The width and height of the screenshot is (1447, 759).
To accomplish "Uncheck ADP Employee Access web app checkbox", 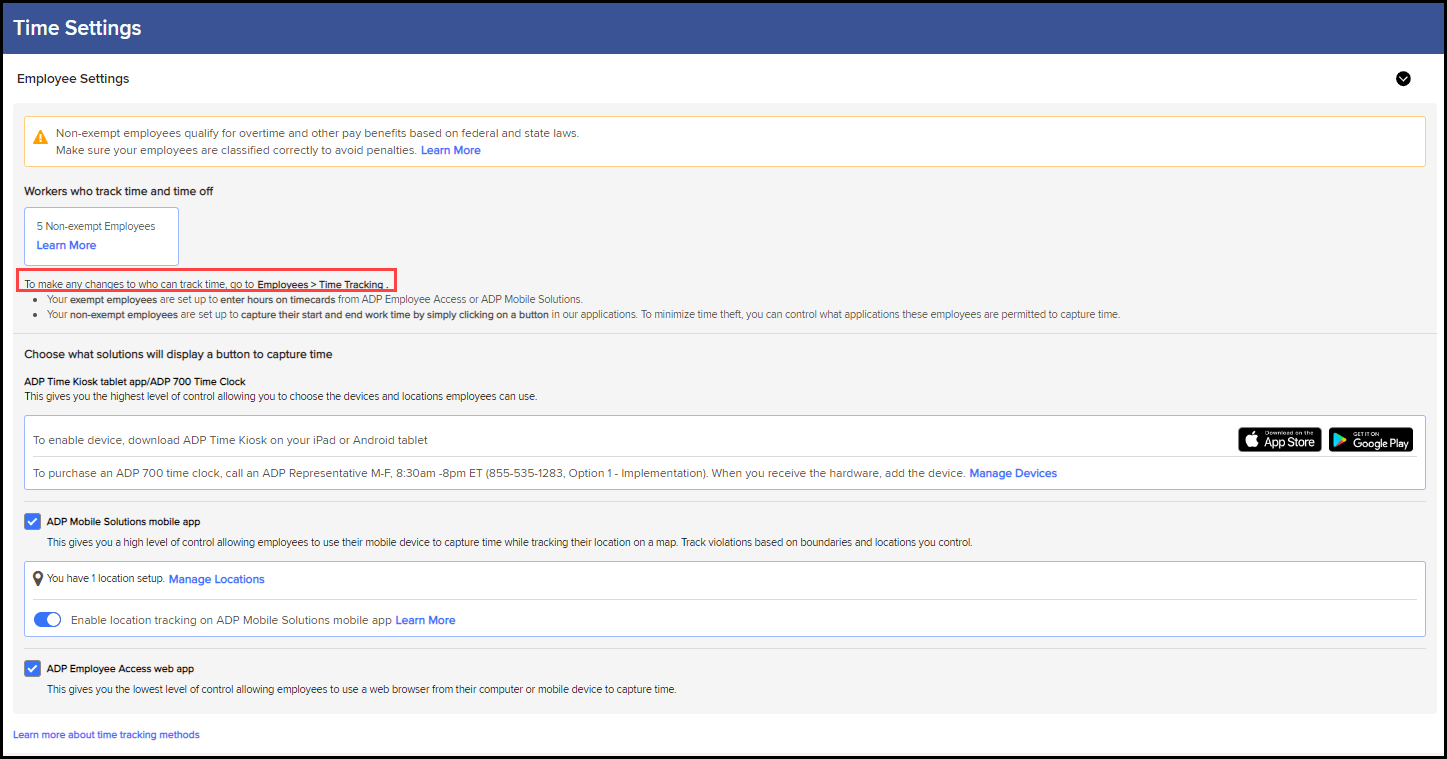I will [x=33, y=669].
